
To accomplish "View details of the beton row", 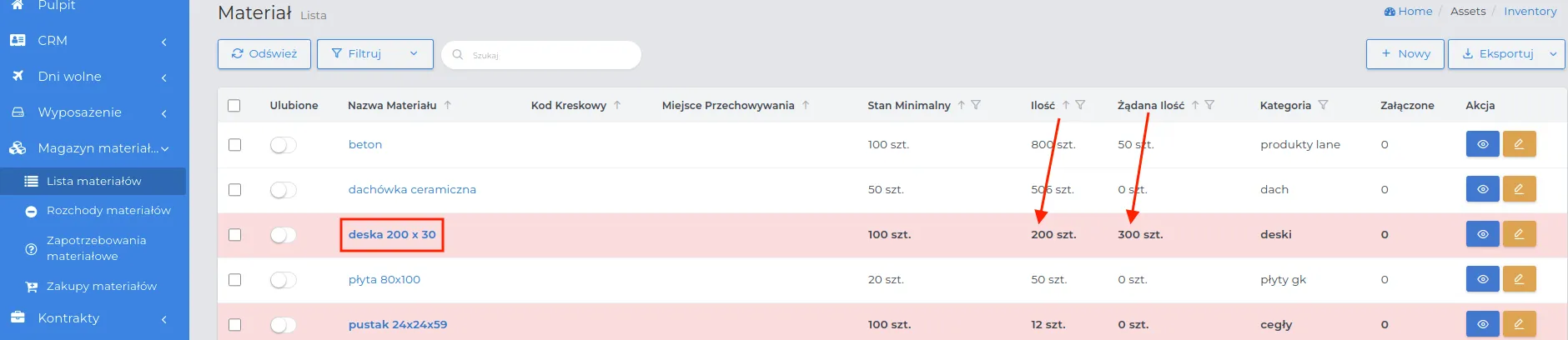I will coord(1482,144).
